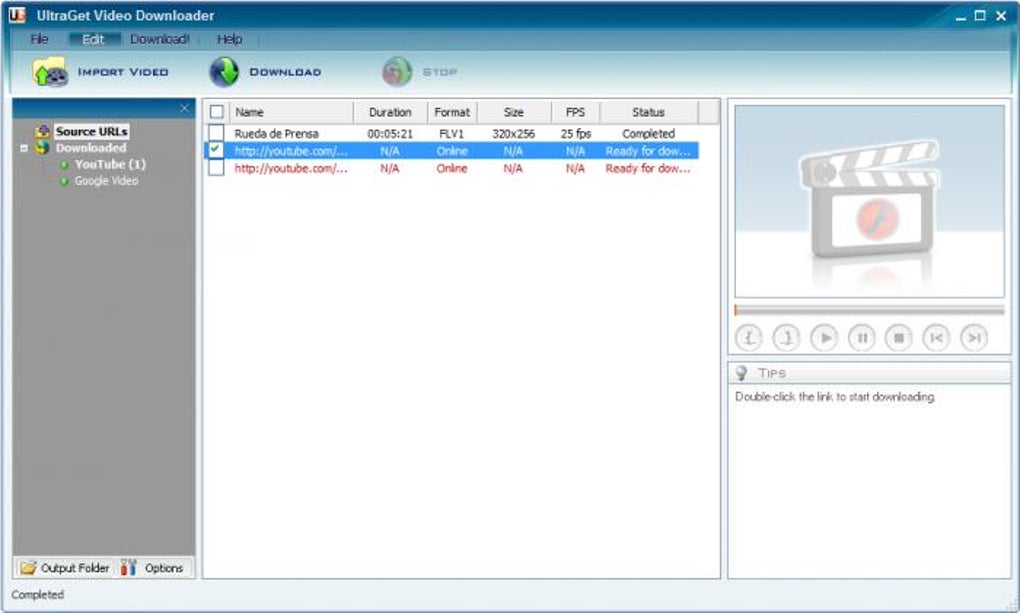Sort by the Format column header
The image size is (1020, 613).
(x=452, y=112)
